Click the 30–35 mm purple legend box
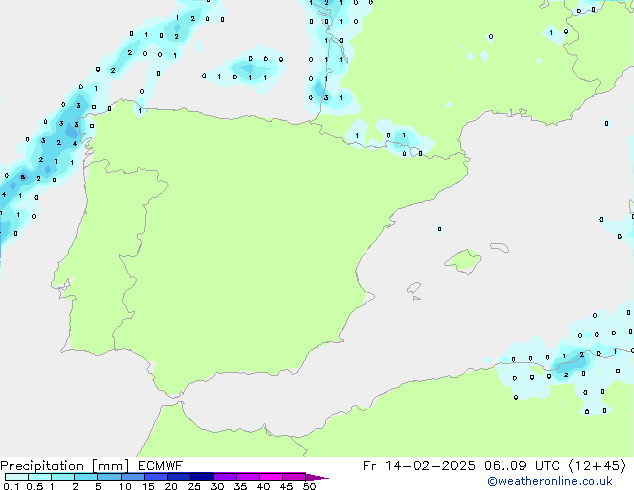 point(225,477)
